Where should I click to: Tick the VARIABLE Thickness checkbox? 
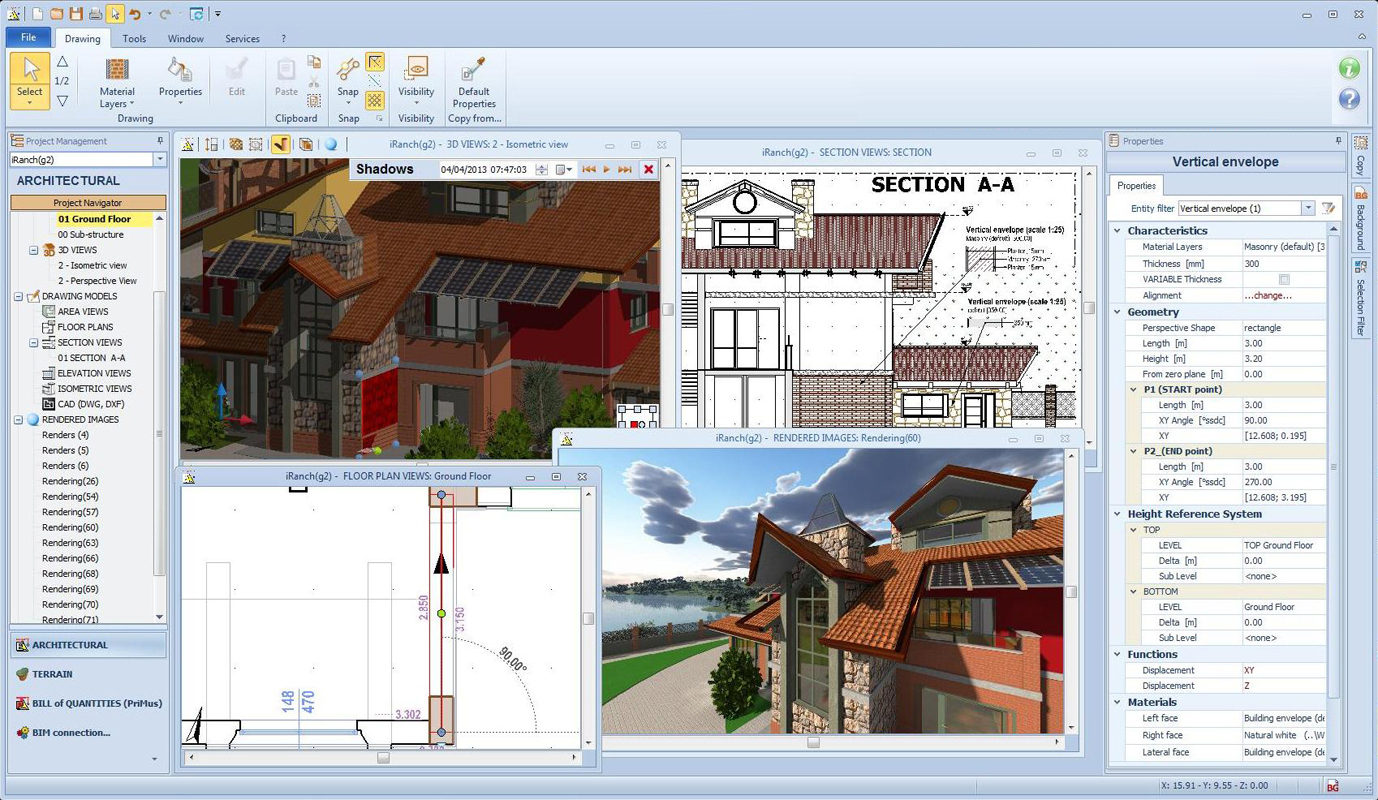(1284, 279)
